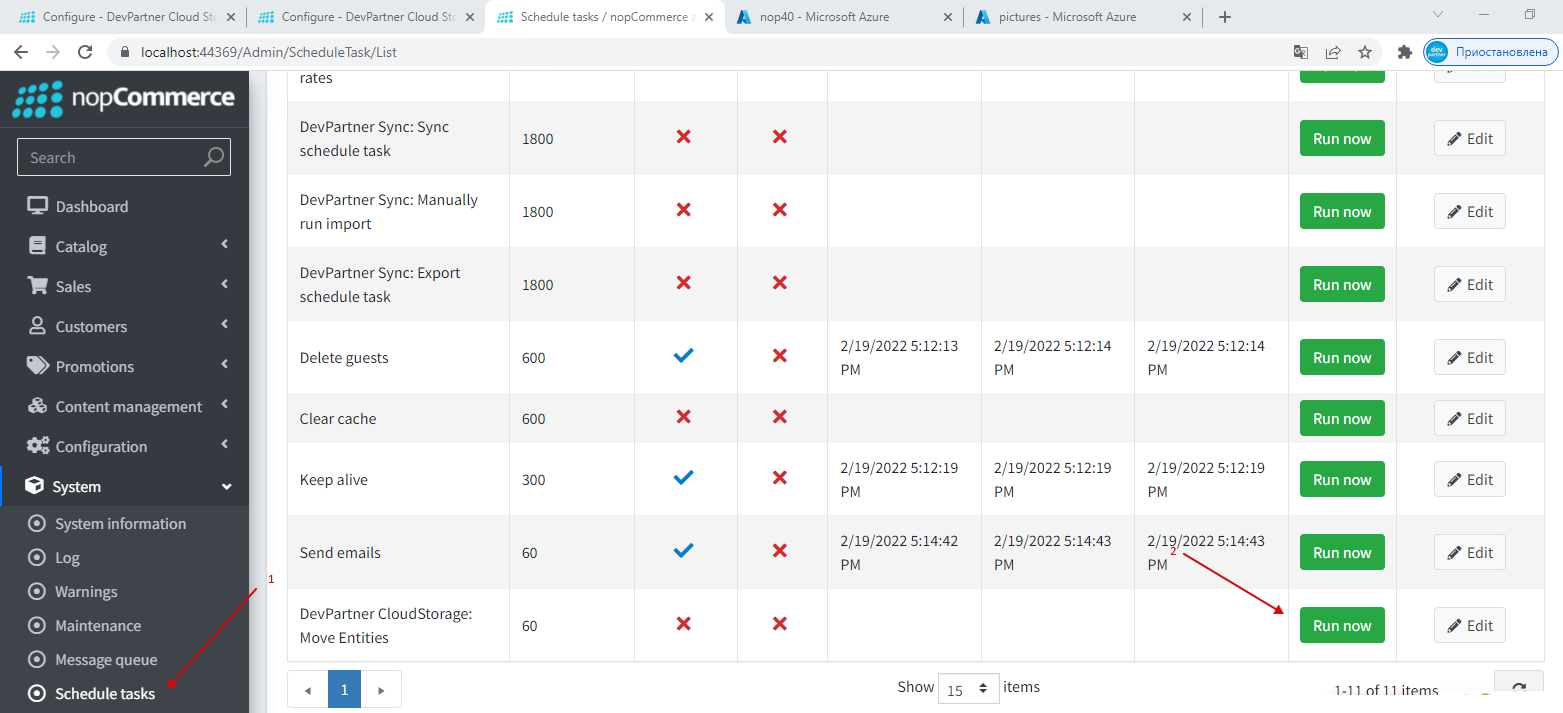The height and width of the screenshot is (713, 1563).
Task: Click the Keep alive enabled checkmark
Action: (683, 477)
